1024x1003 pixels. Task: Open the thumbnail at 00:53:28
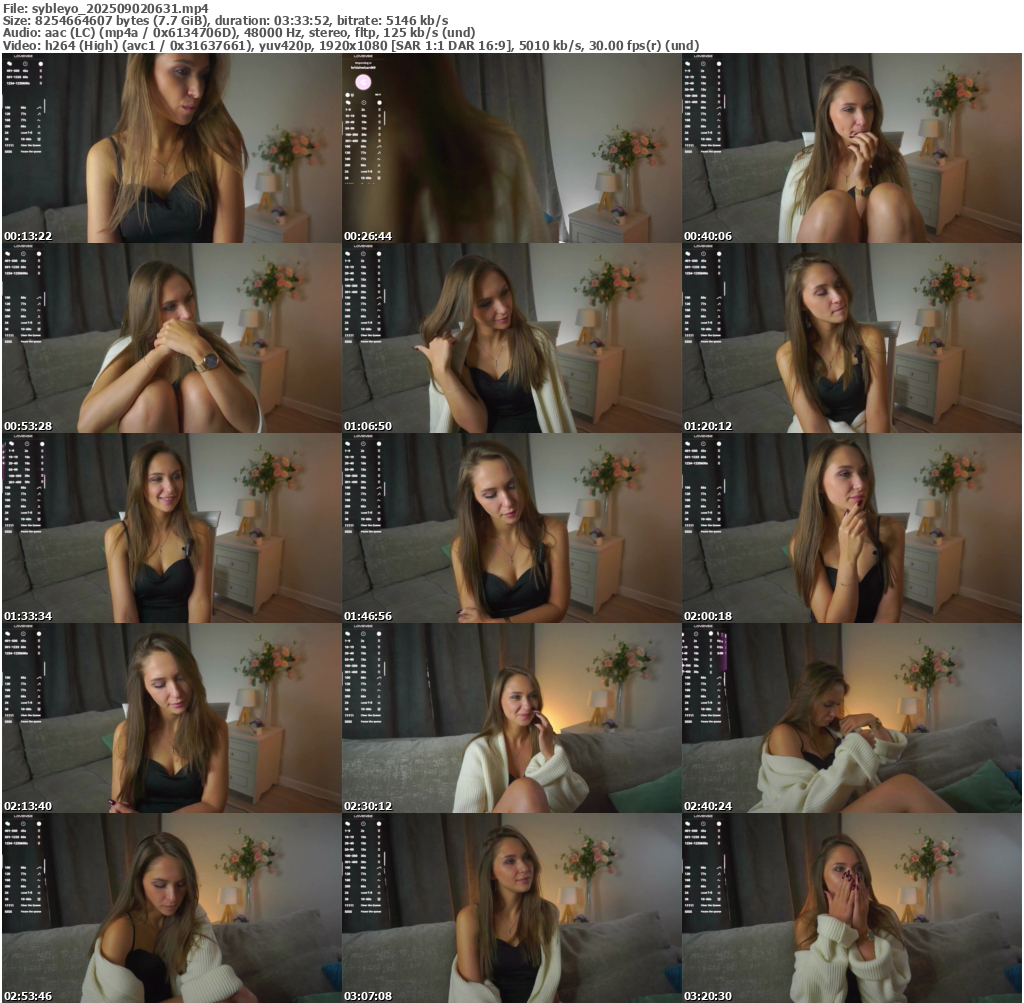coord(172,338)
